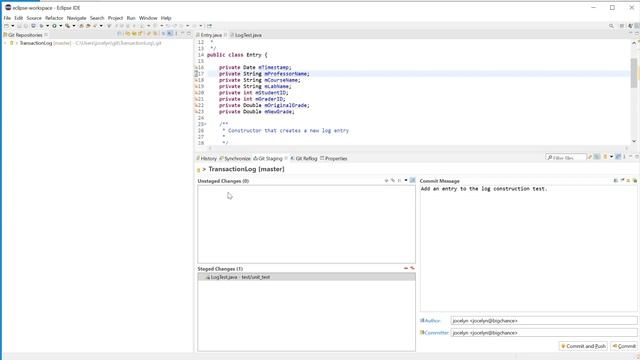Switch to the Git Reflog tab
The height and width of the screenshot is (360, 640).
pyautogui.click(x=303, y=158)
